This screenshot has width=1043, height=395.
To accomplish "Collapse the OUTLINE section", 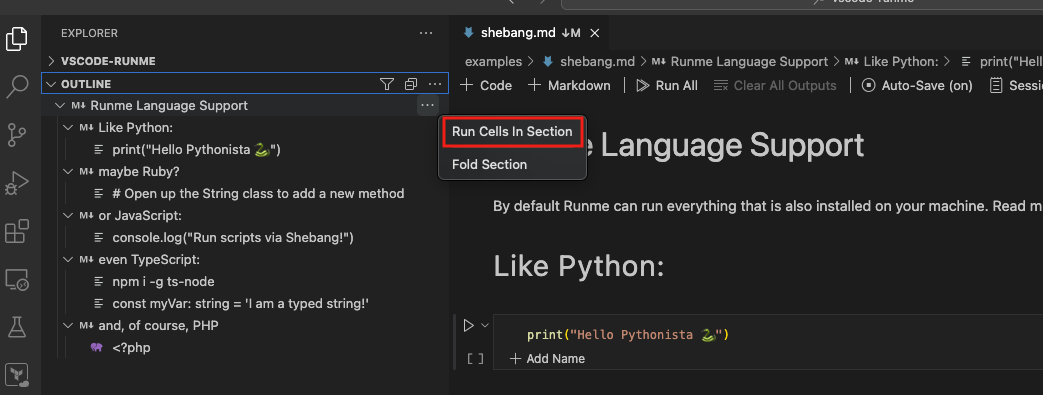I will coord(51,84).
